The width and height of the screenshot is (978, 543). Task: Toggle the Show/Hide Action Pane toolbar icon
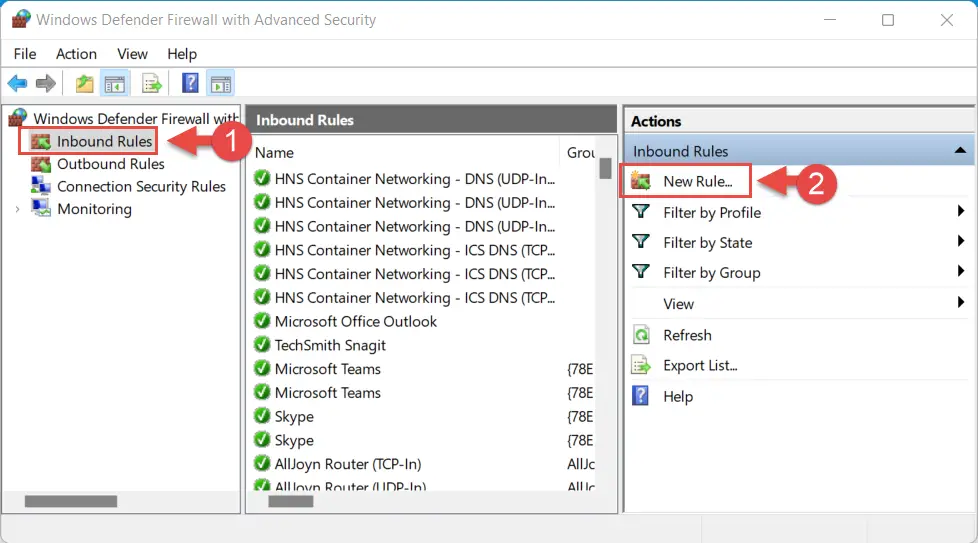(x=221, y=83)
